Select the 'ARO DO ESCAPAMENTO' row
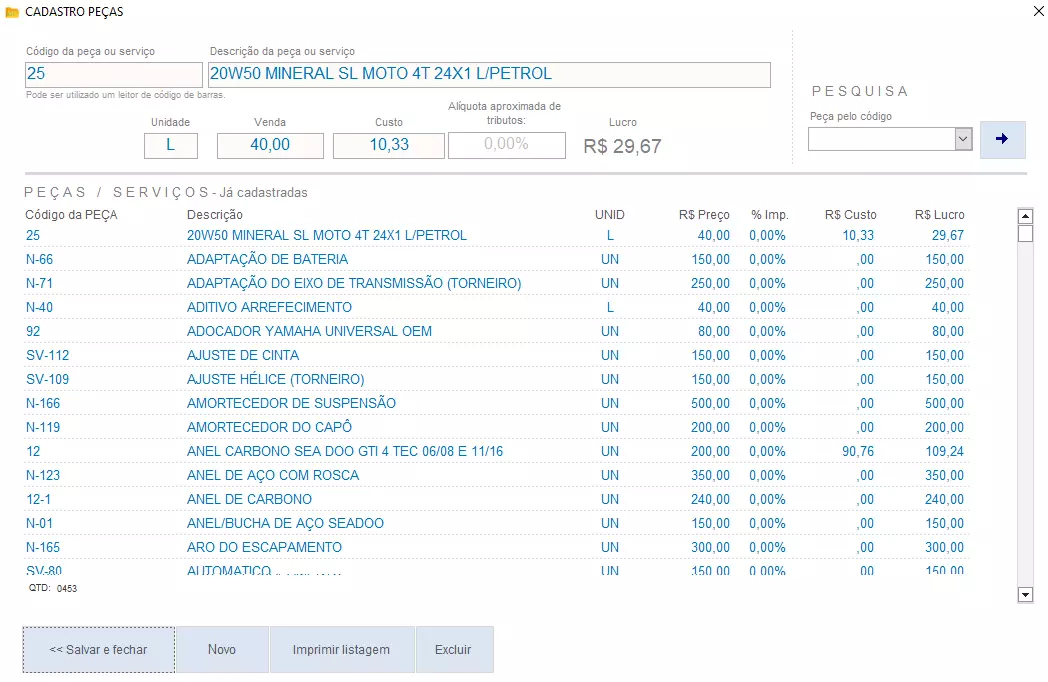 point(495,548)
